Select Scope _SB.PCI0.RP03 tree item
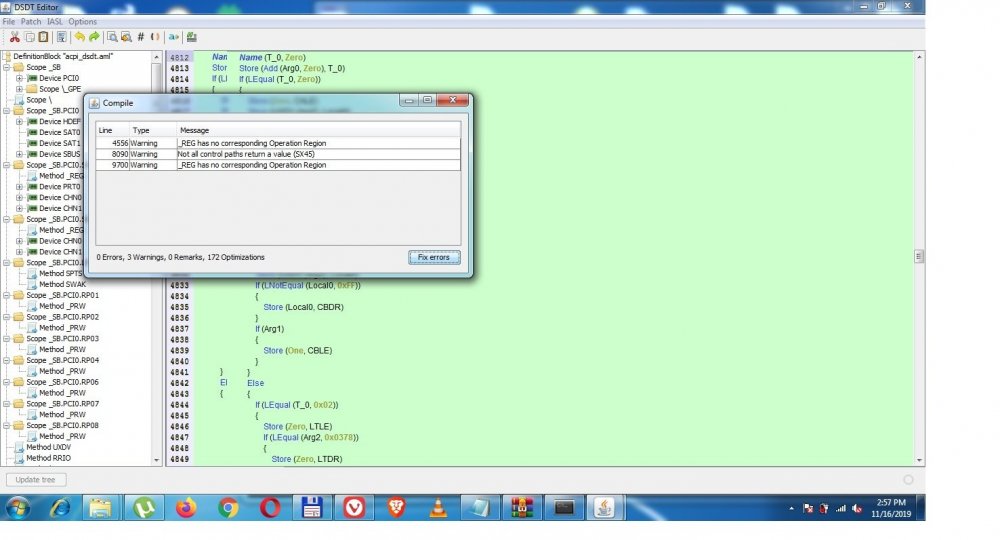1000x540 pixels. point(62,339)
